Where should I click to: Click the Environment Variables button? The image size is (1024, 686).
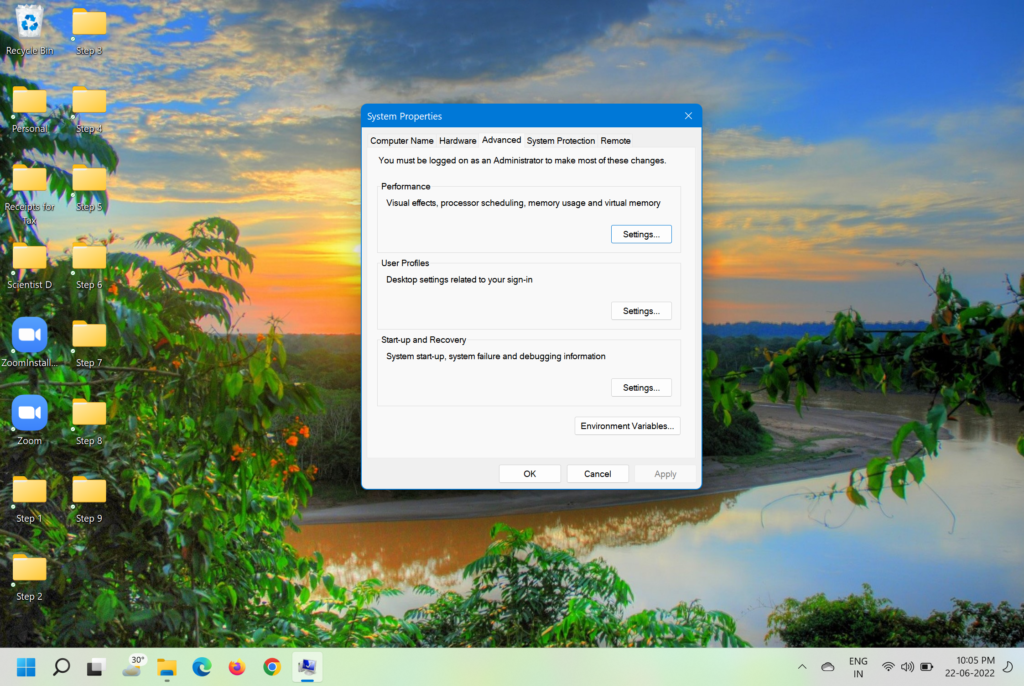pos(628,426)
